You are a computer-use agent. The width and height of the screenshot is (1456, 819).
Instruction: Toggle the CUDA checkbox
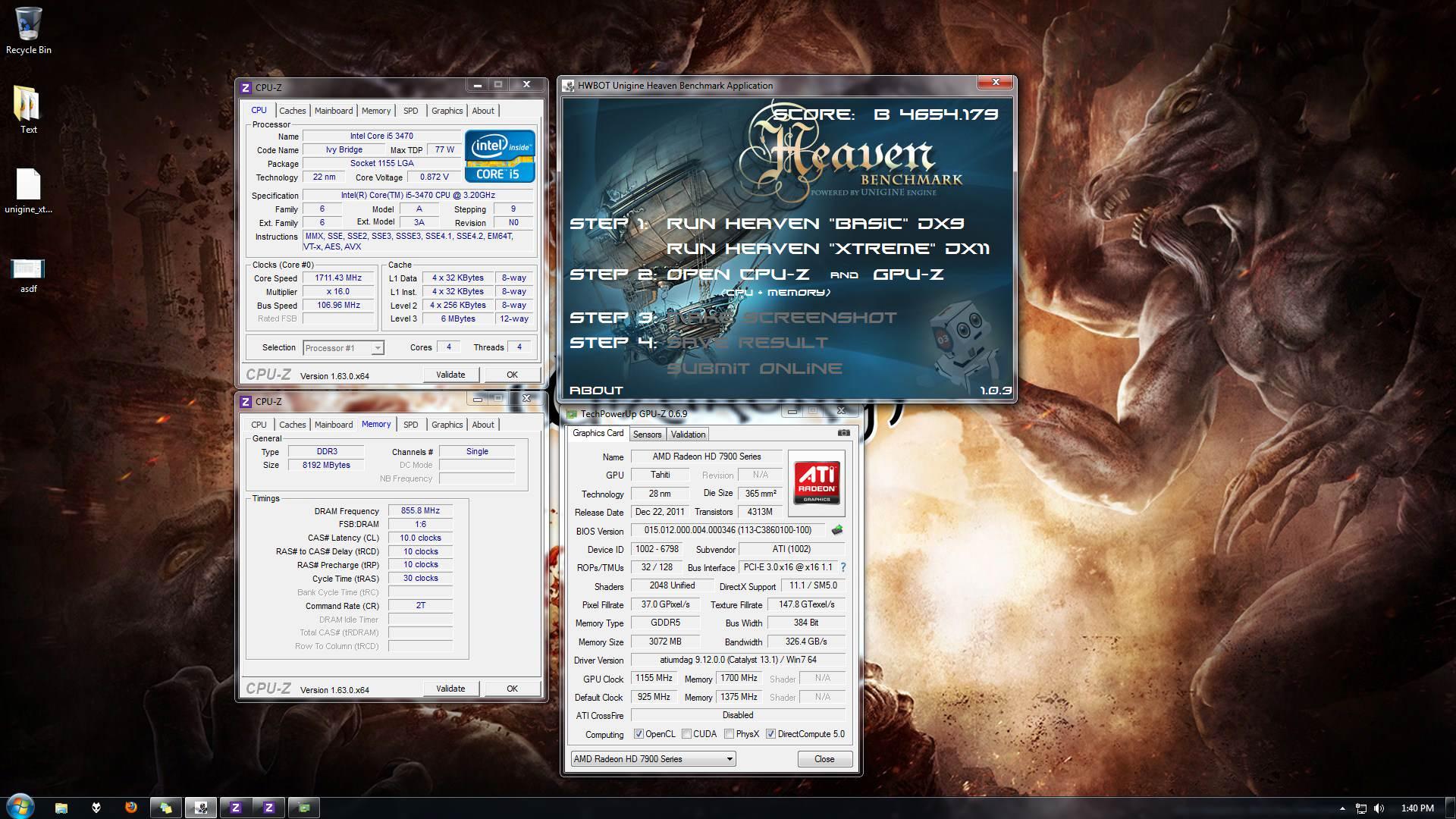pyautogui.click(x=686, y=734)
